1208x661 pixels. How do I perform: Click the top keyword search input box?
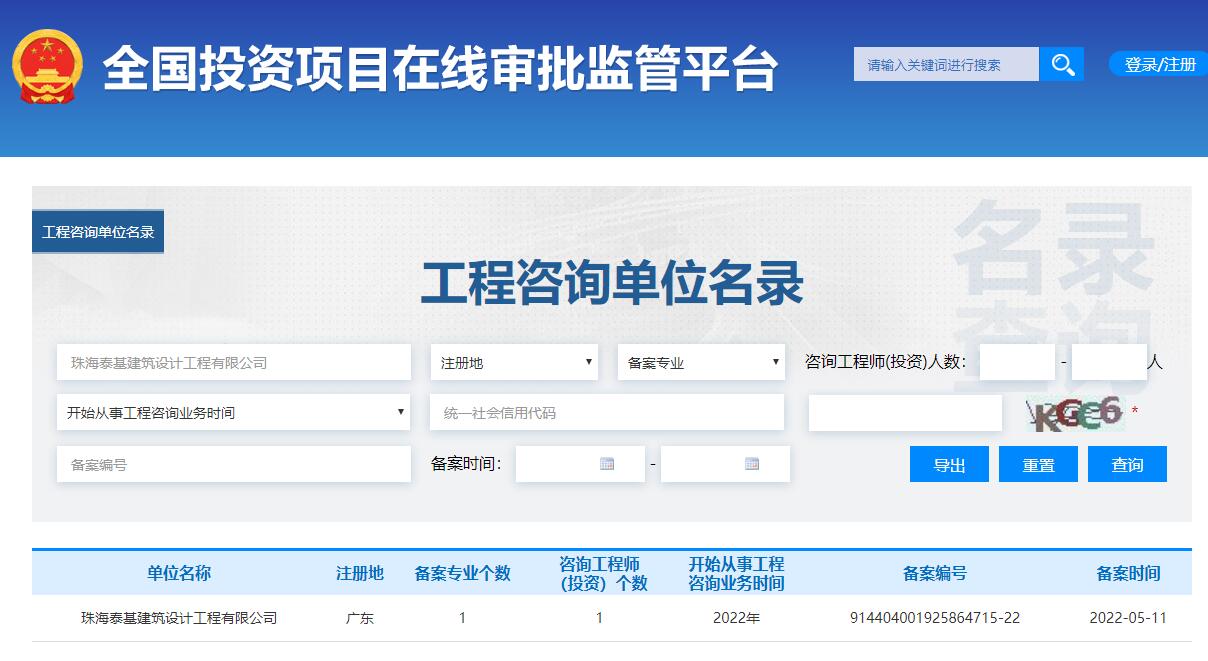(x=946, y=64)
